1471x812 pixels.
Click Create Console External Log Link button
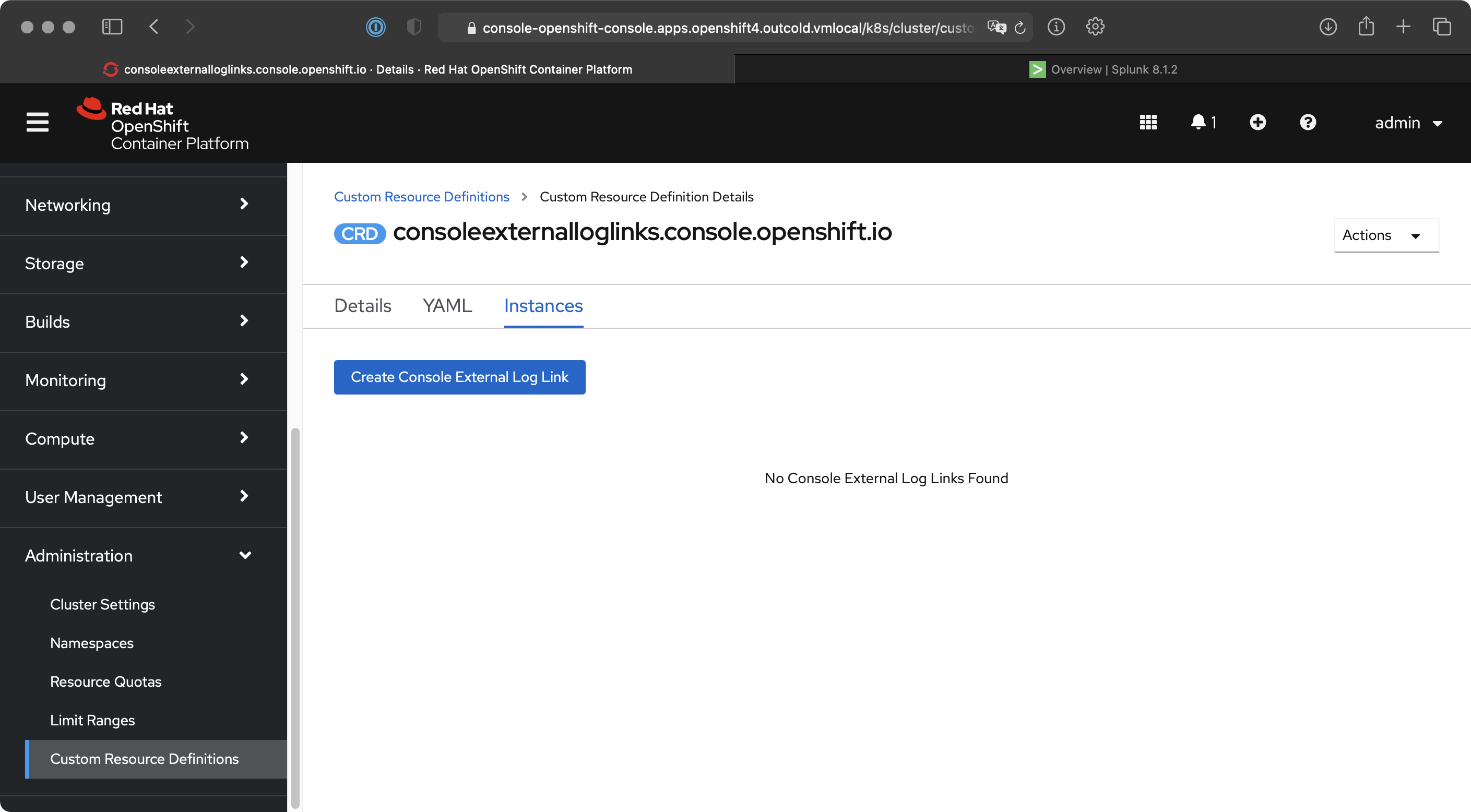pyautogui.click(x=460, y=377)
